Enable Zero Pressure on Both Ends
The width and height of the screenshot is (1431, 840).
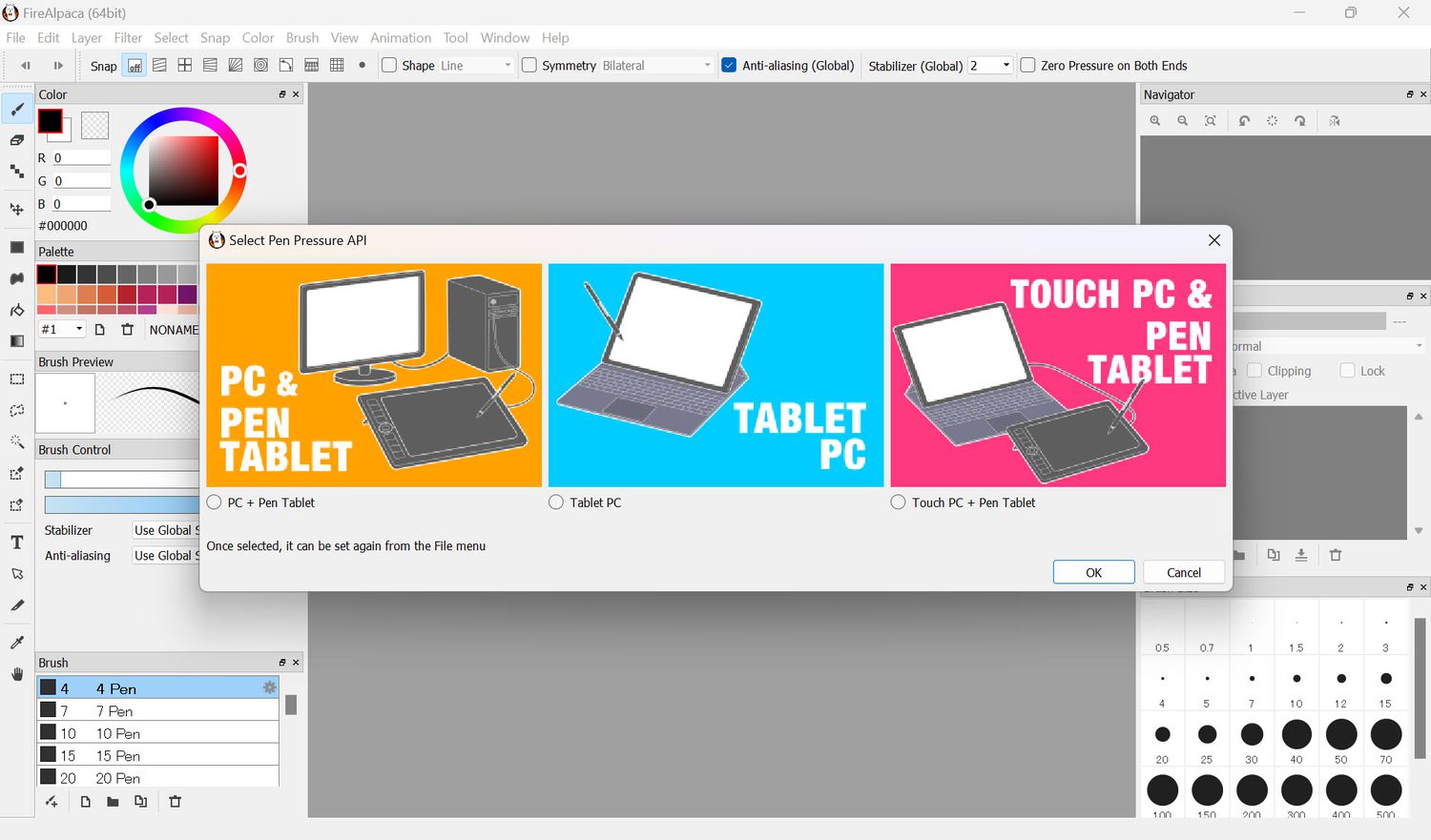tap(1028, 66)
